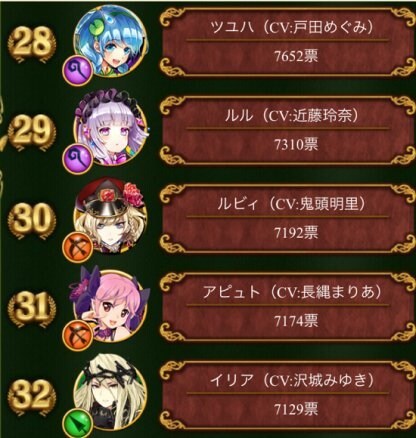The image size is (416, 438).
Task: Open イリア character portrait with black crown
Action: tap(110, 393)
